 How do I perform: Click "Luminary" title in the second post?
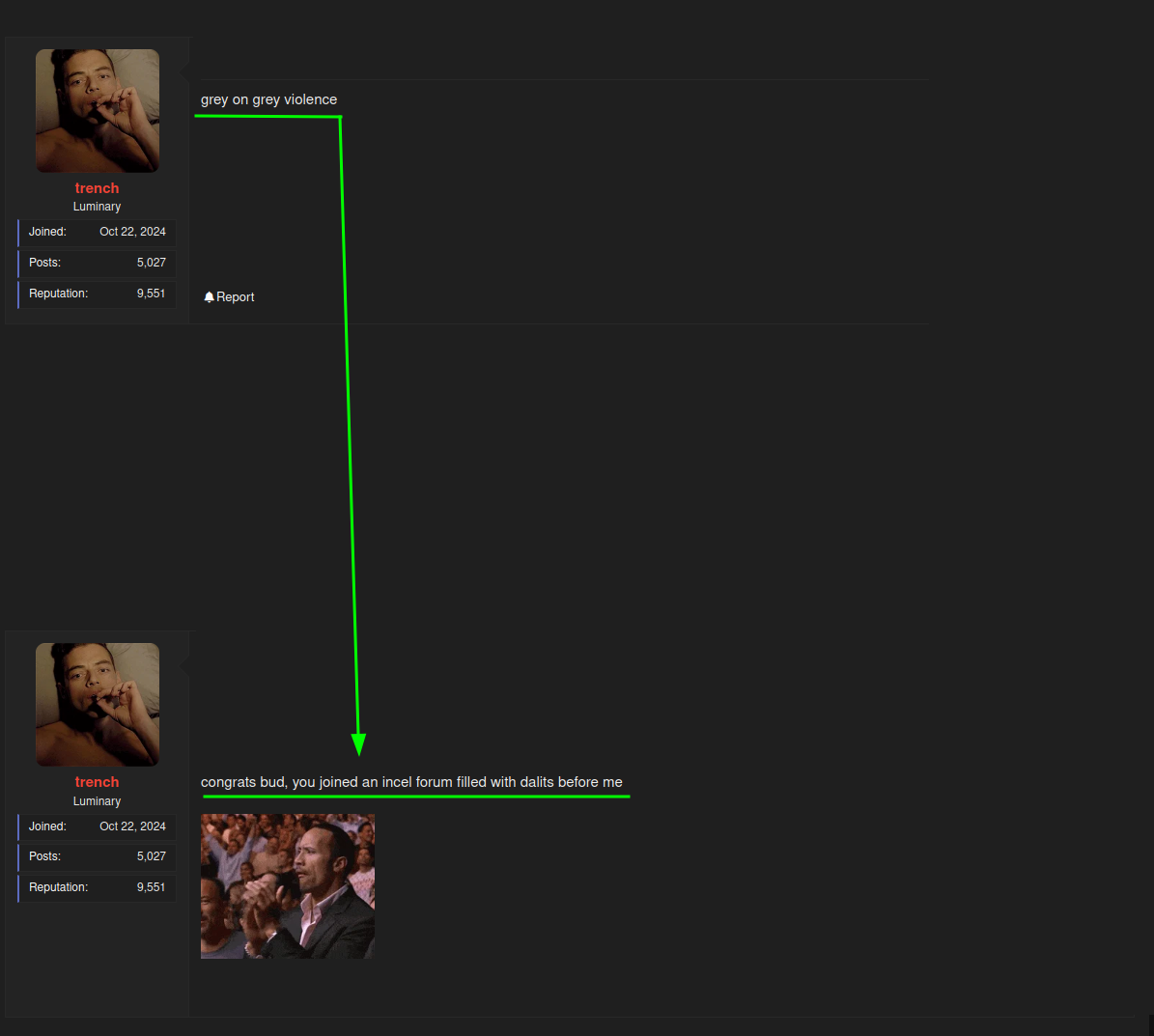tap(98, 801)
